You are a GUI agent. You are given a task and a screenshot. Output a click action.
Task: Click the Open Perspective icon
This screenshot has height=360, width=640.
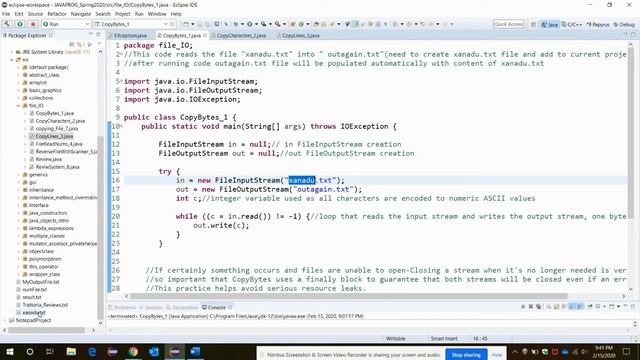click(x=533, y=24)
